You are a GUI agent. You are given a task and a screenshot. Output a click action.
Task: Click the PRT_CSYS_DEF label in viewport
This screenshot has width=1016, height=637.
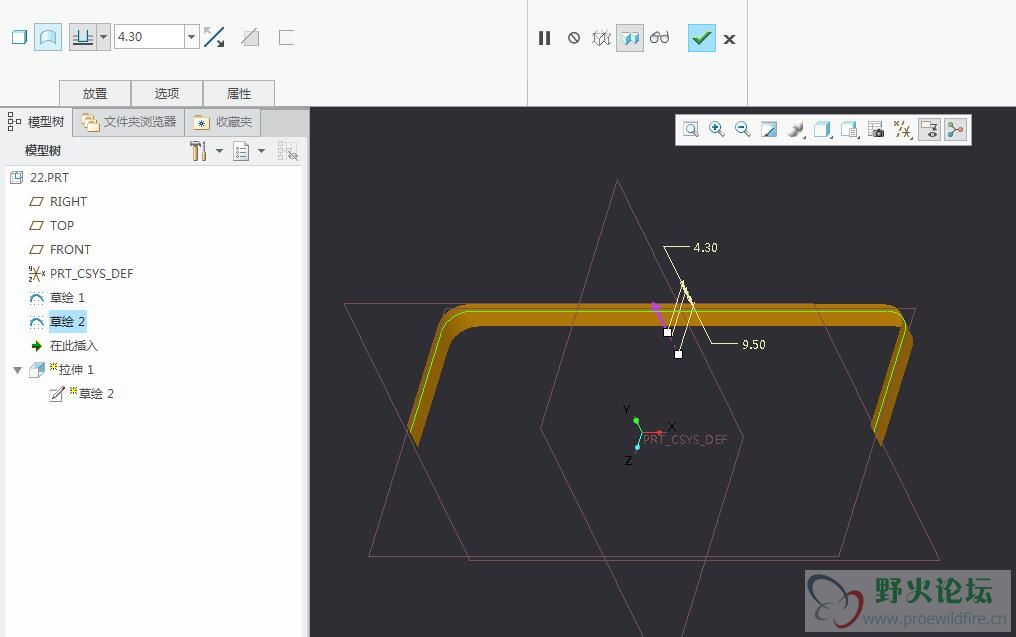[685, 440]
